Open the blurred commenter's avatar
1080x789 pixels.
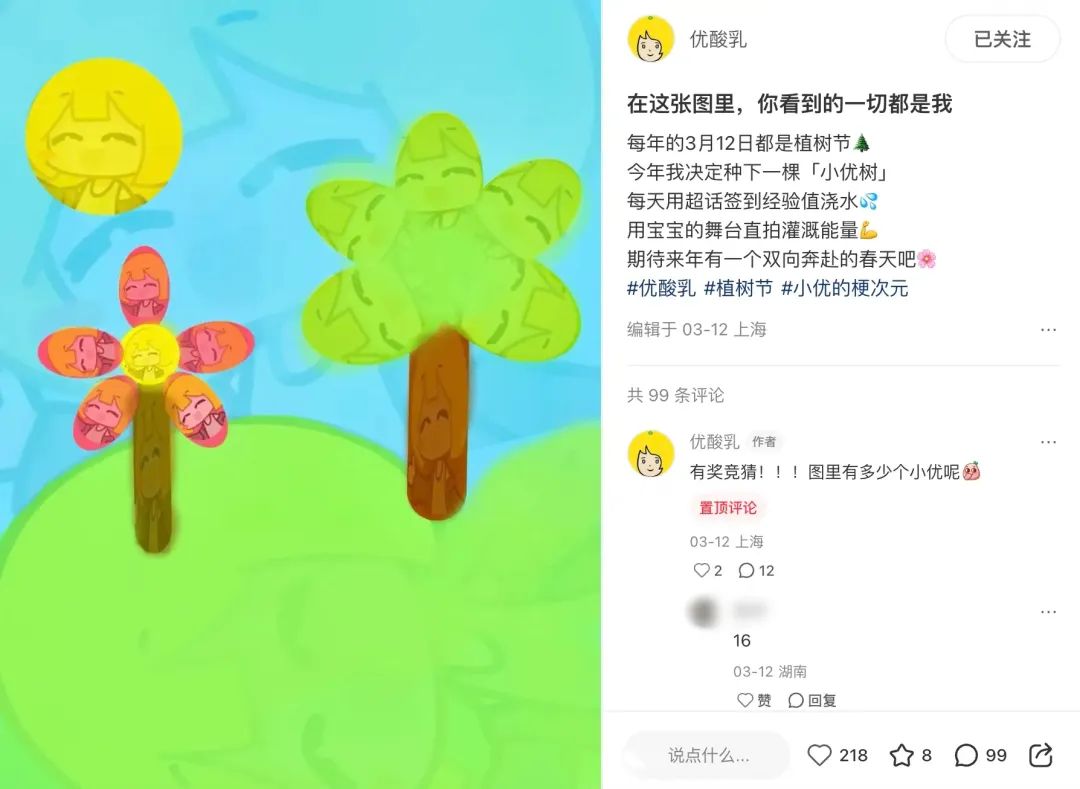(x=703, y=612)
